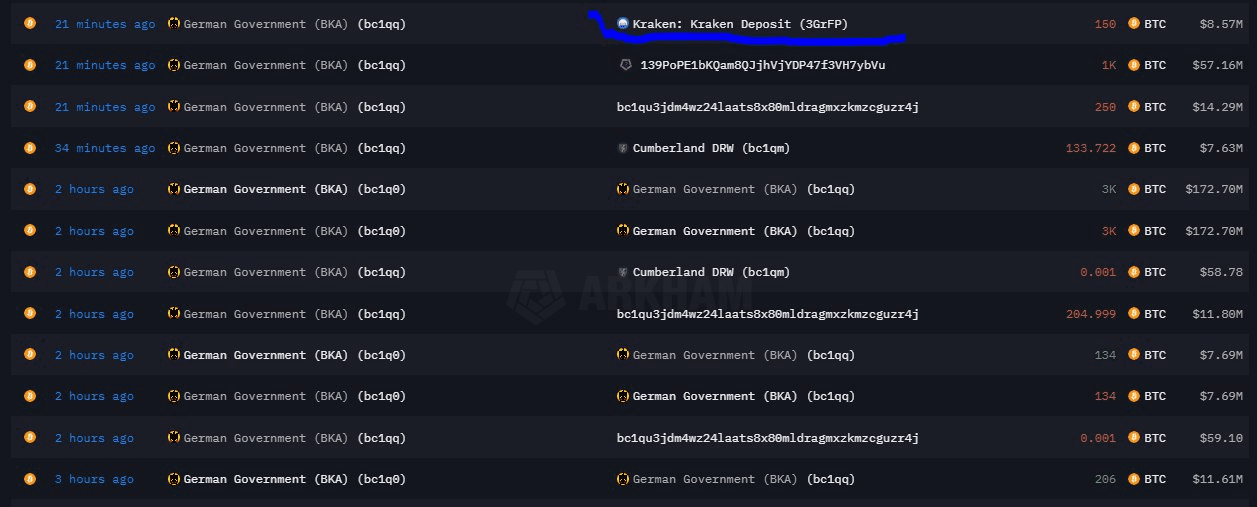Open the '2 hours ago' timestamp in the $11.80M row
The height and width of the screenshot is (507, 1257).
(94, 314)
